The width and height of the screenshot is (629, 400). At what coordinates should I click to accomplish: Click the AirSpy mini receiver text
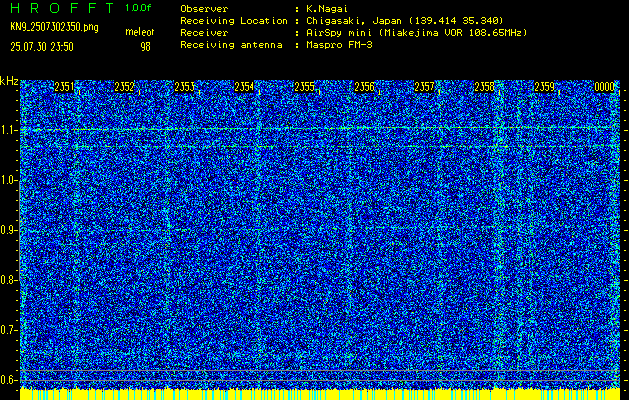(416, 32)
